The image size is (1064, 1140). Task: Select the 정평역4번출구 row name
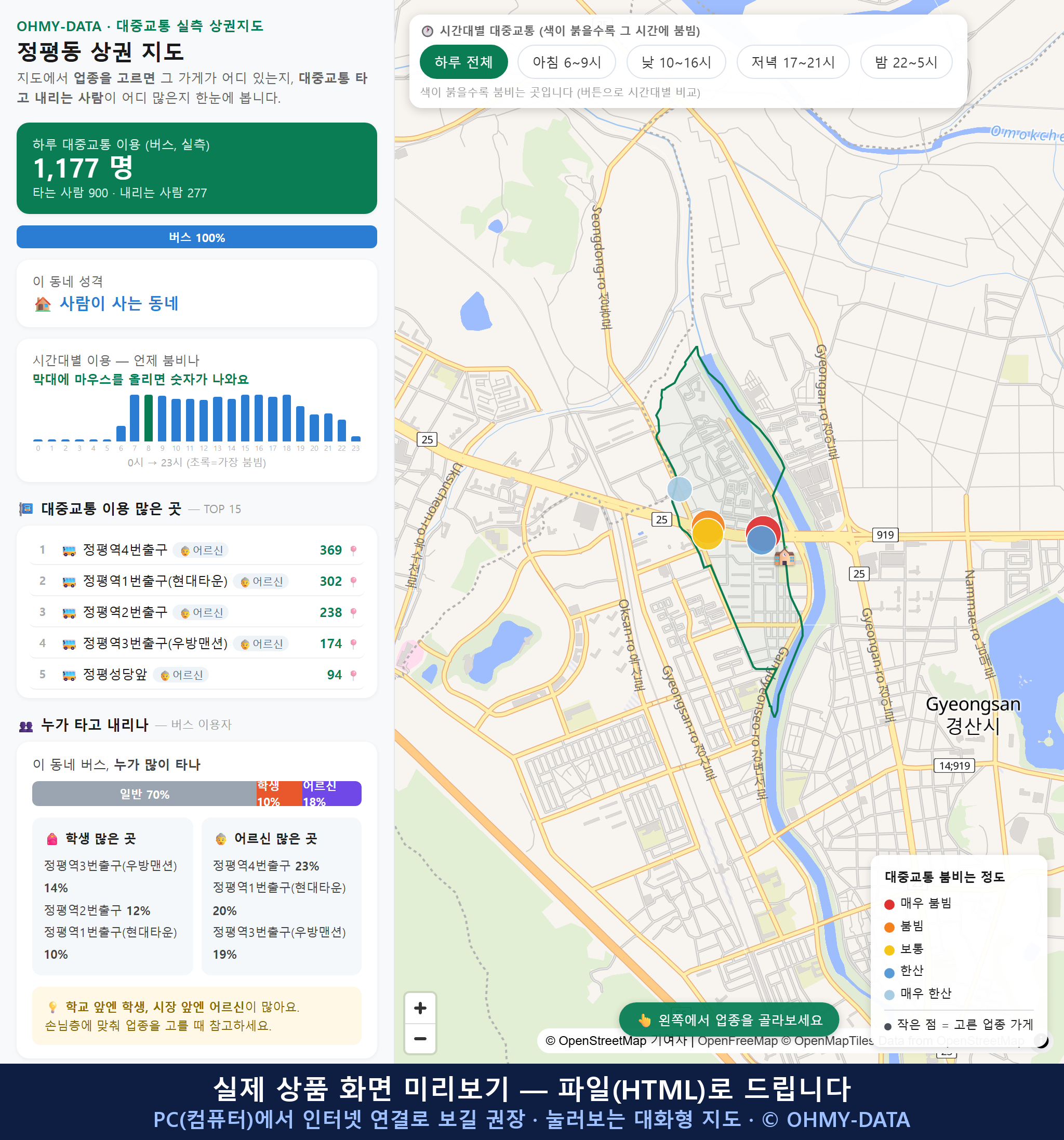(x=125, y=550)
